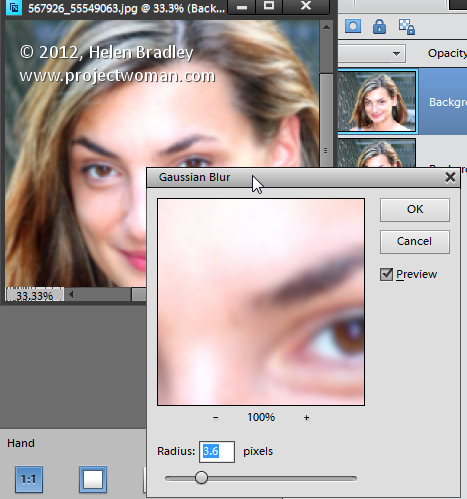Maximize the document window

coord(269,6)
